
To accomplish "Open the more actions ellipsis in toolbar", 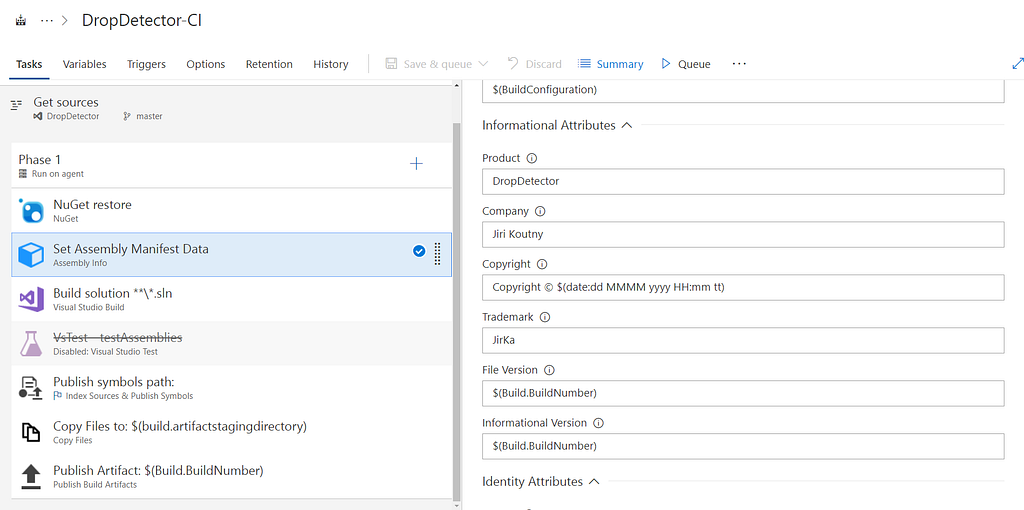I will (x=739, y=63).
